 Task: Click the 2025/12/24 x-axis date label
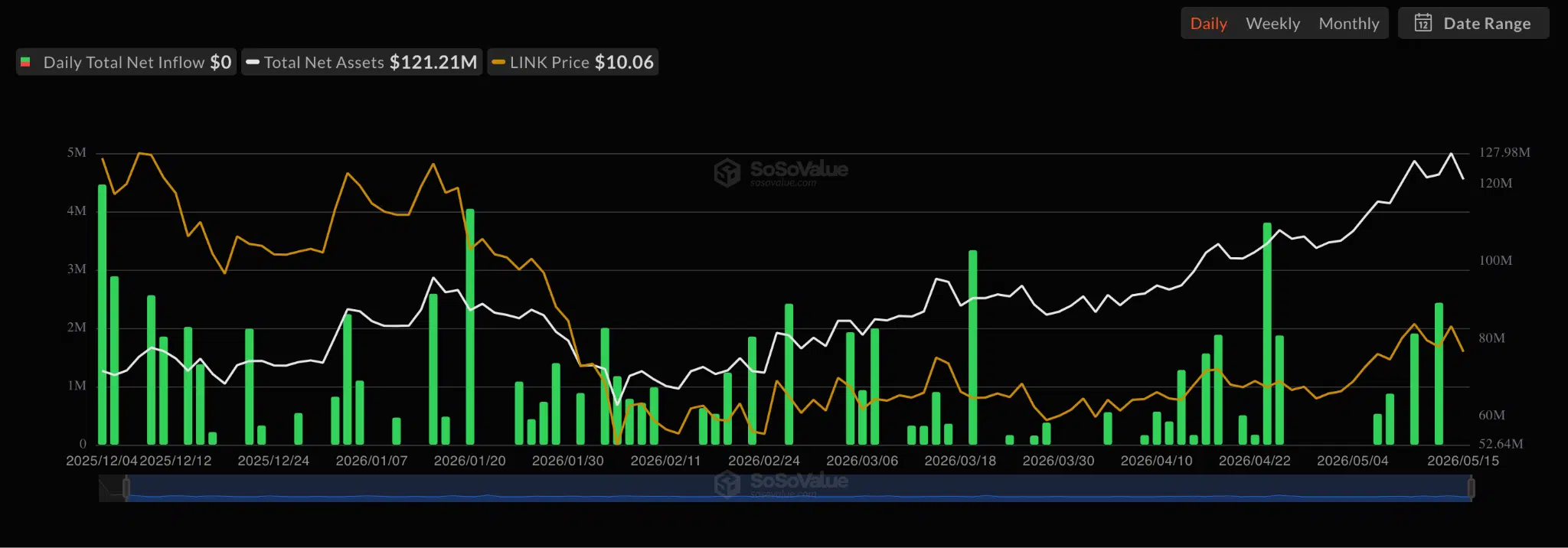pyautogui.click(x=273, y=461)
